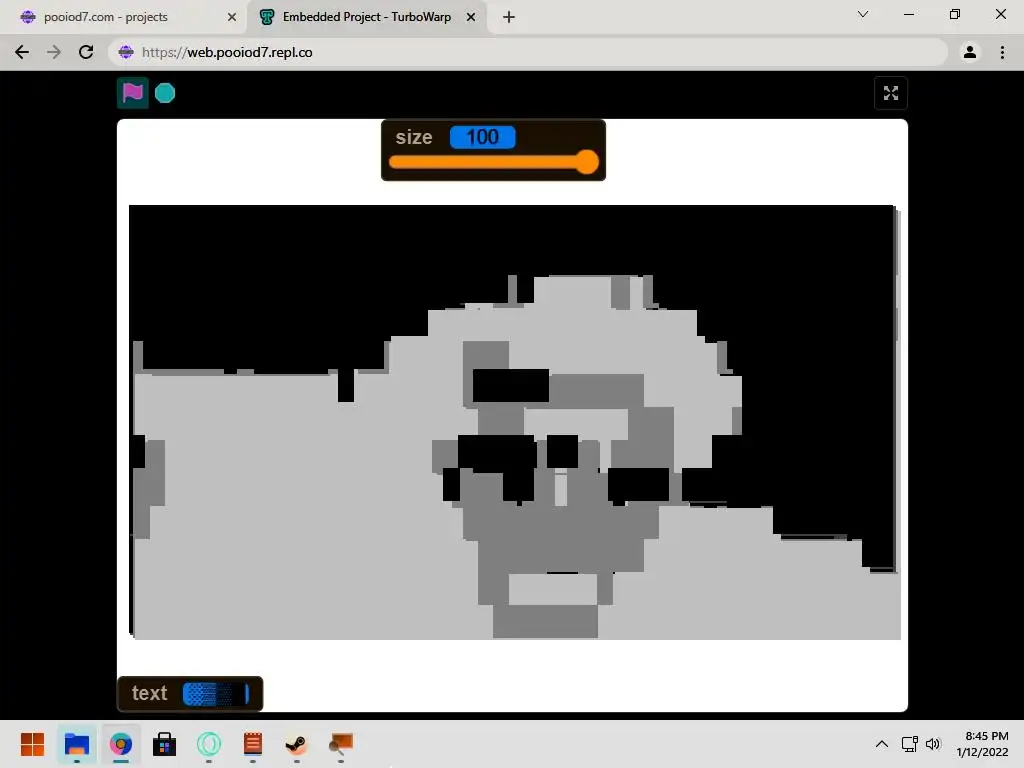Open the browser three-dot menu
This screenshot has height=768, width=1024.
tap(1002, 52)
